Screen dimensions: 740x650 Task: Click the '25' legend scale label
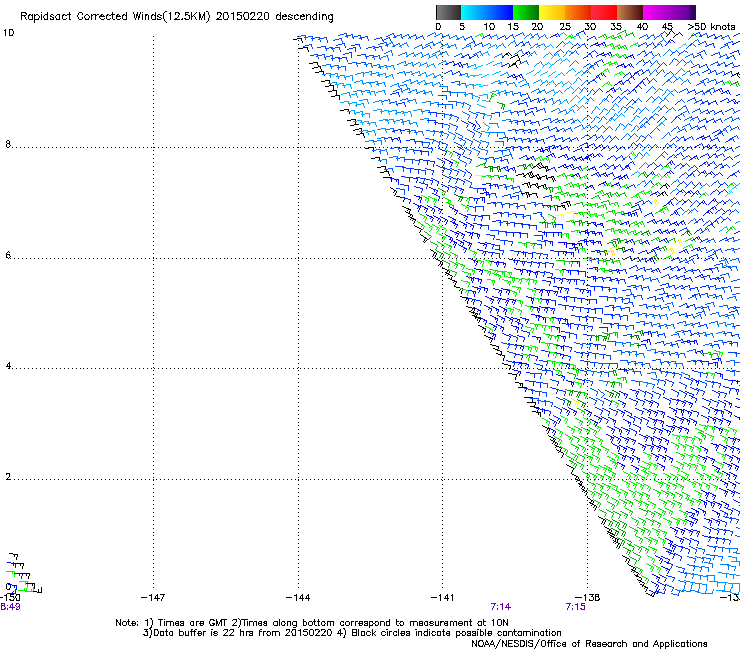click(x=565, y=27)
